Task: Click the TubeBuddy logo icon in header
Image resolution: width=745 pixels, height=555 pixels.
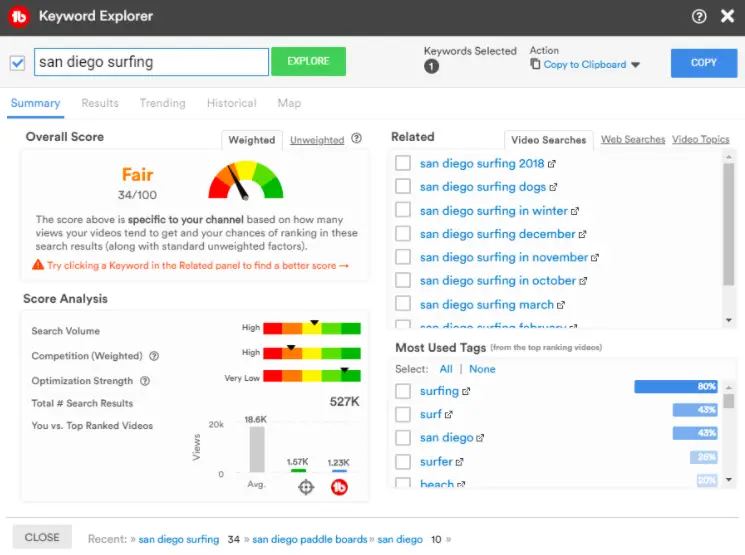Action: [20, 16]
